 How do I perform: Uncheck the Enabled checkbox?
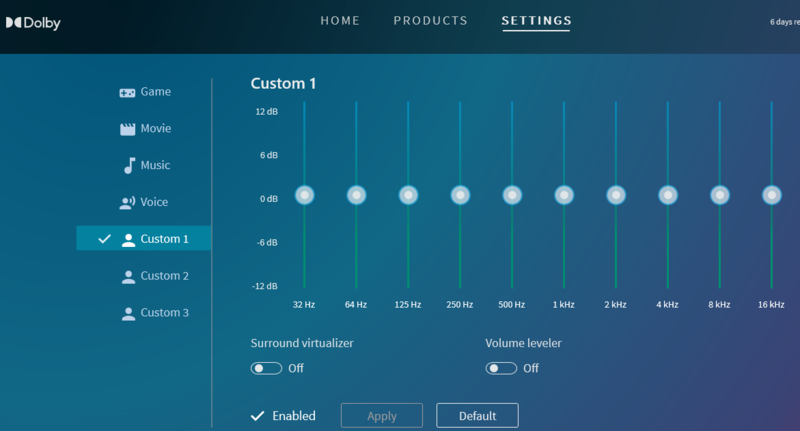257,416
